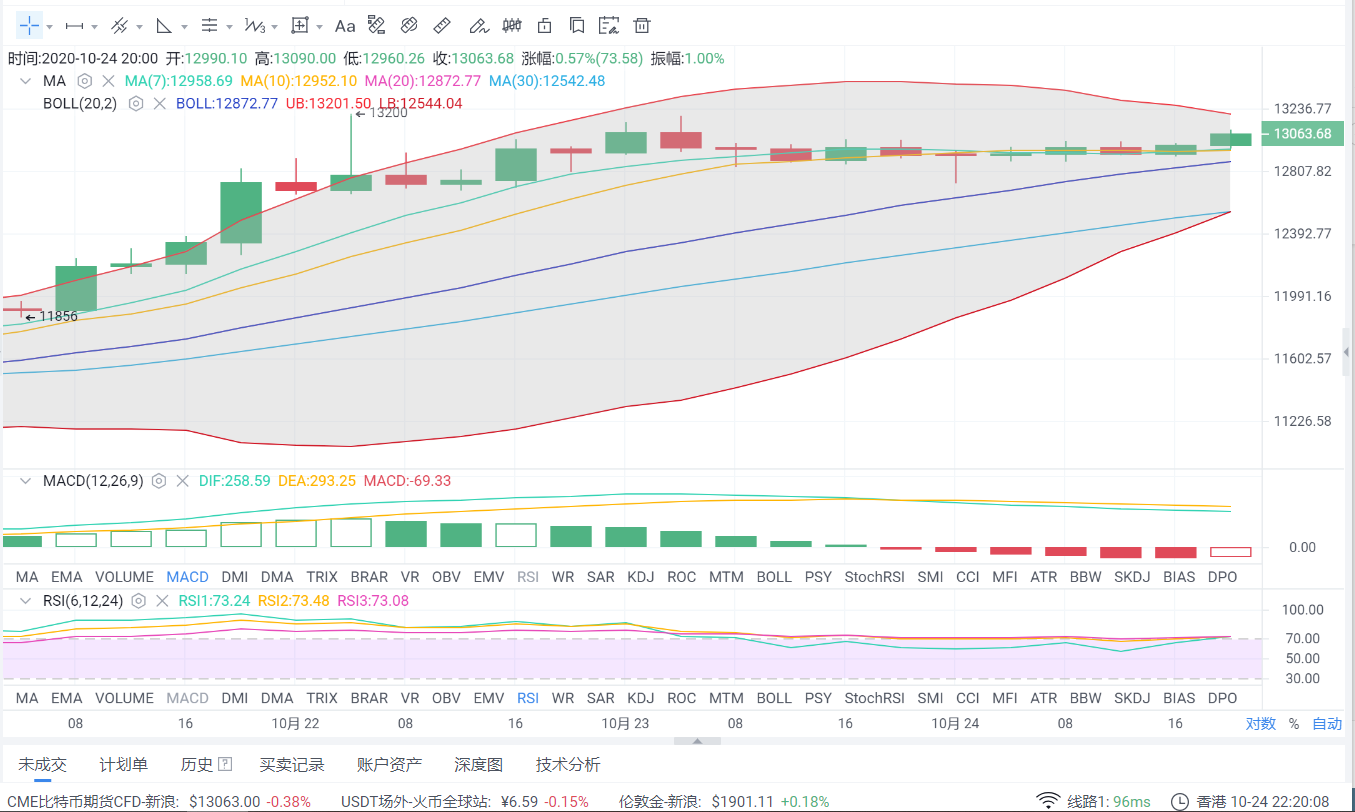Open dropdown arrow beside crosshair tool
The height and width of the screenshot is (812, 1355).
click(x=50, y=26)
